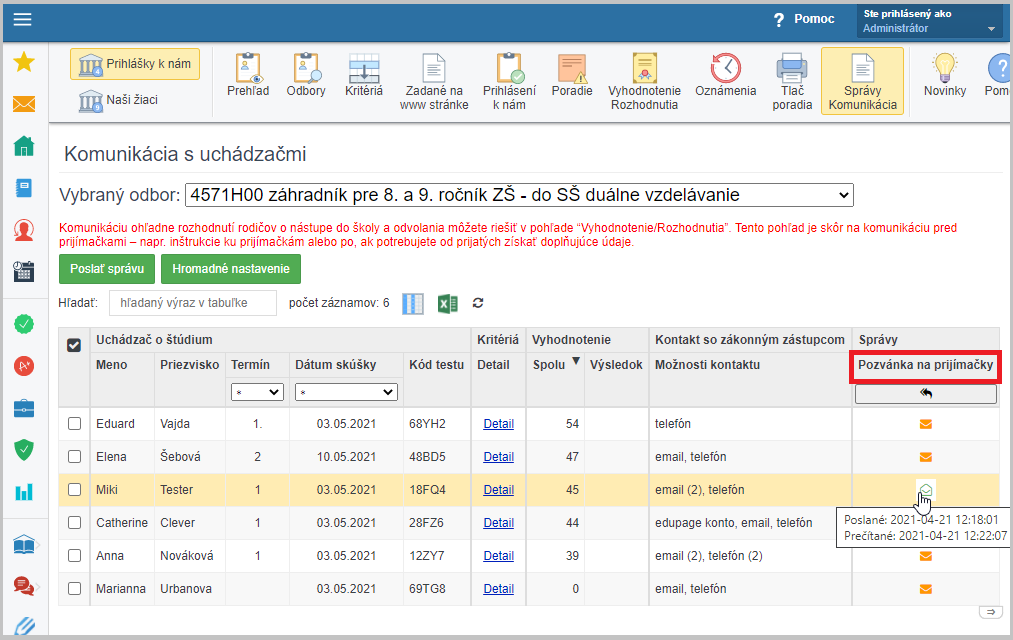Viewport: 1013px width, 640px height.
Task: Check the box for Eduard Vajda
Action: (74, 424)
